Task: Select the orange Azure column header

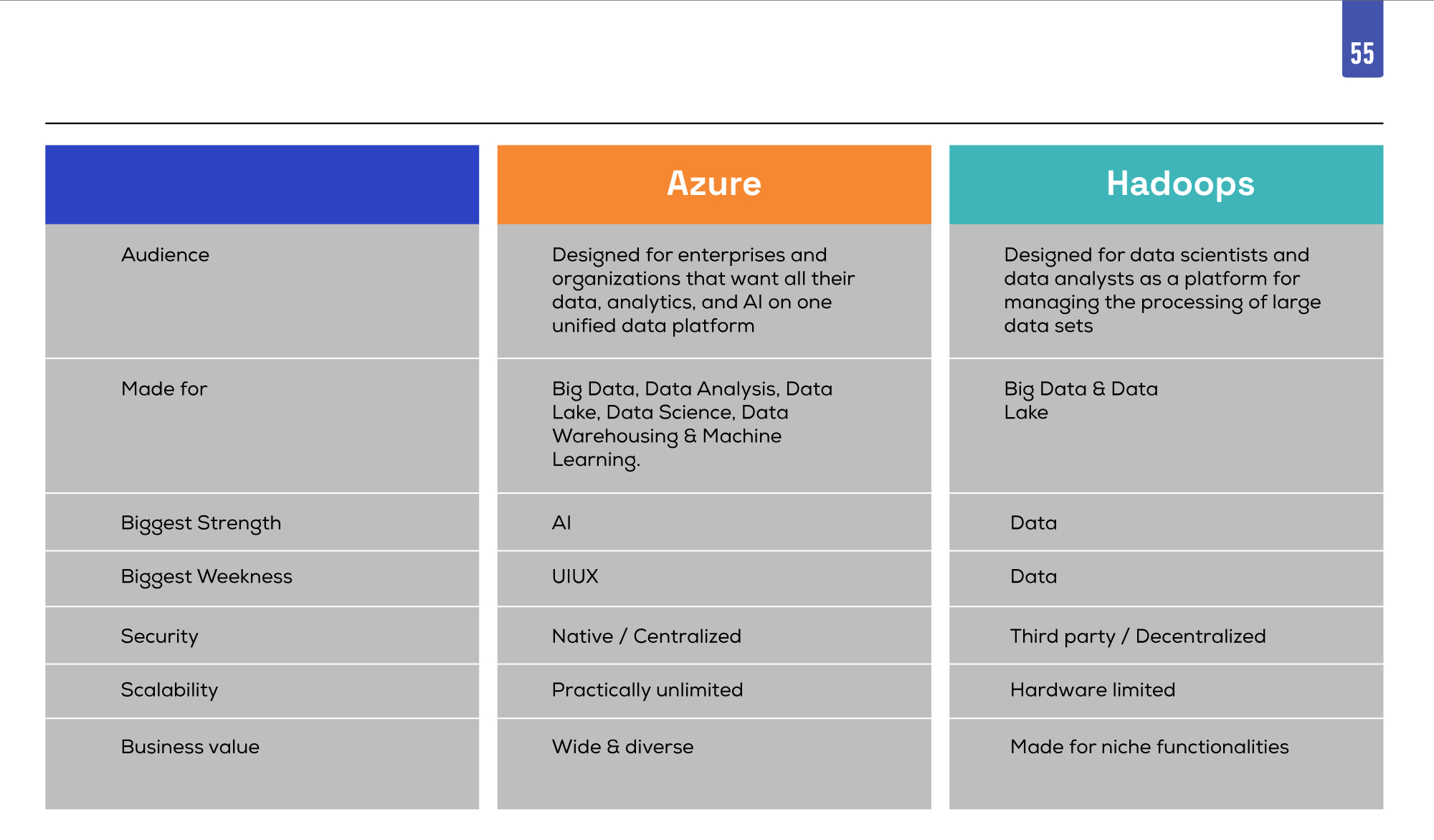Action: (x=714, y=184)
